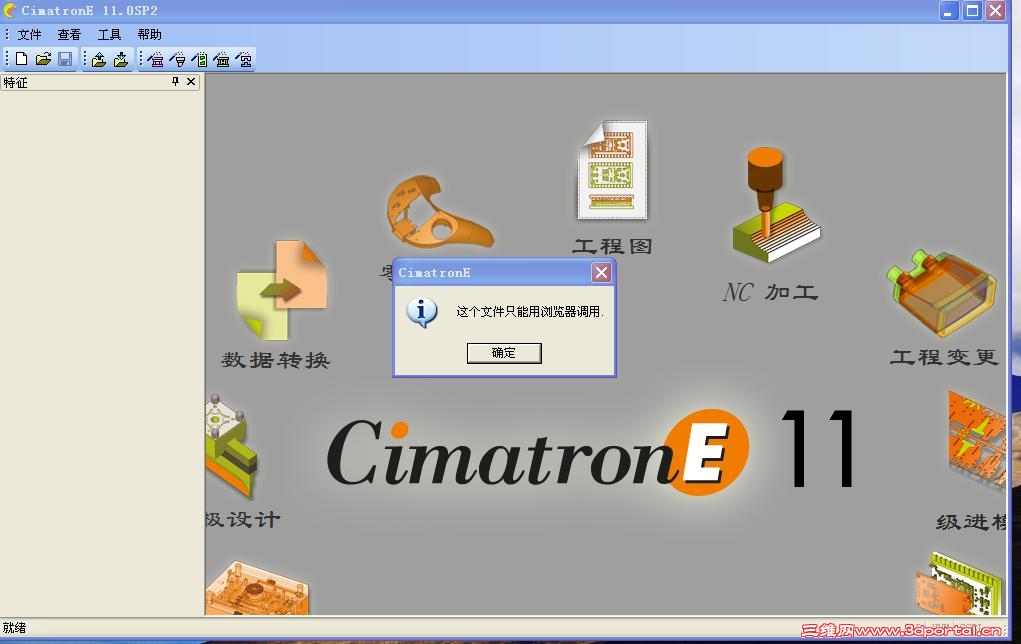Click the CimatronE crescent app icon in title bar
Image resolution: width=1021 pixels, height=644 pixels.
[9, 10]
